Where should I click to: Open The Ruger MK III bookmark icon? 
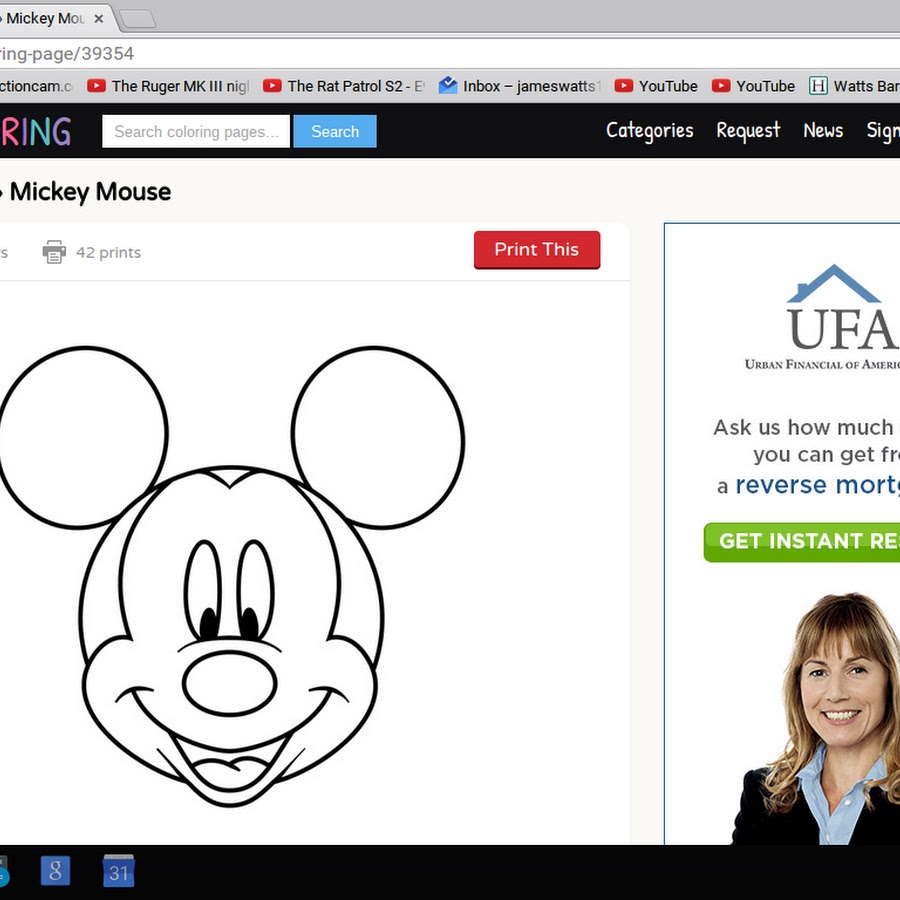[96, 86]
